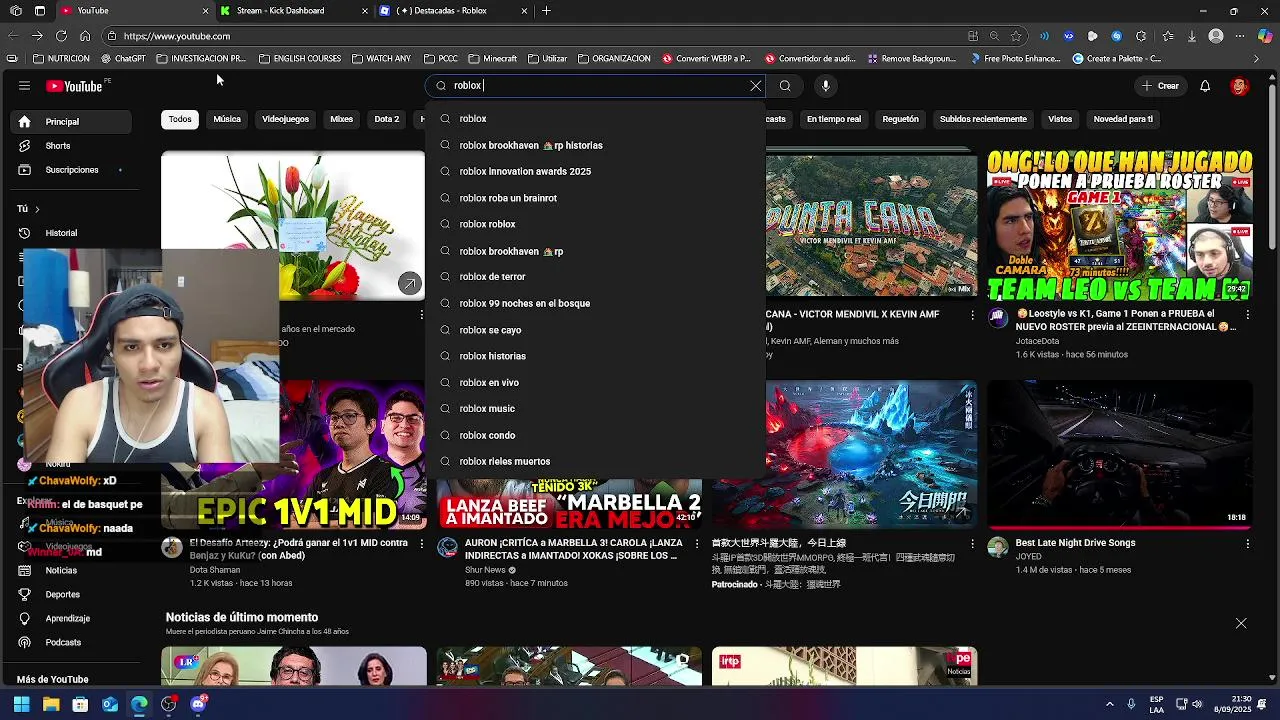Open the ChatGPT bookmark
Viewport: 1280px width, 720px height.
[x=122, y=59]
